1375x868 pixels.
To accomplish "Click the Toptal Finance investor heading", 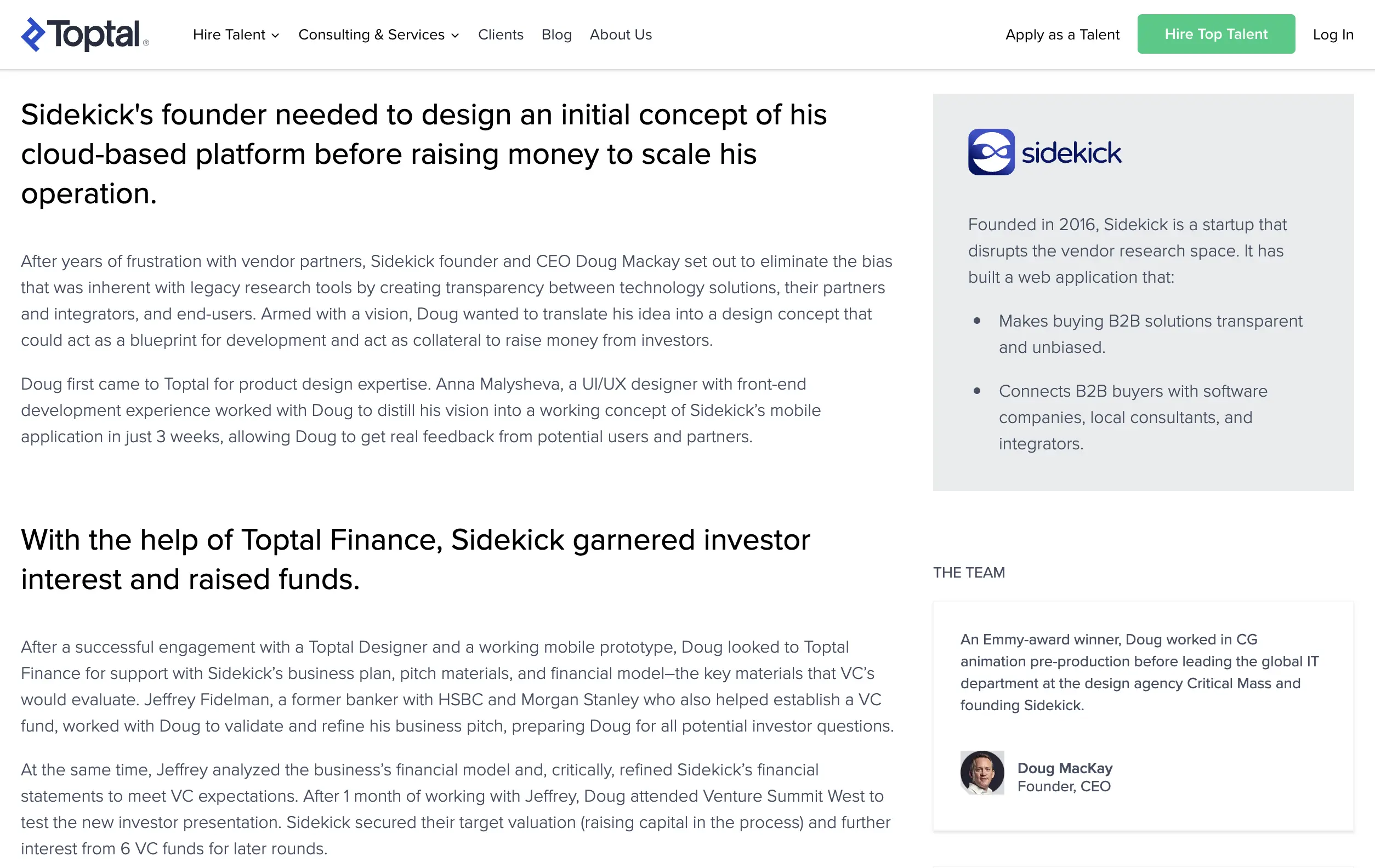I will click(x=415, y=559).
